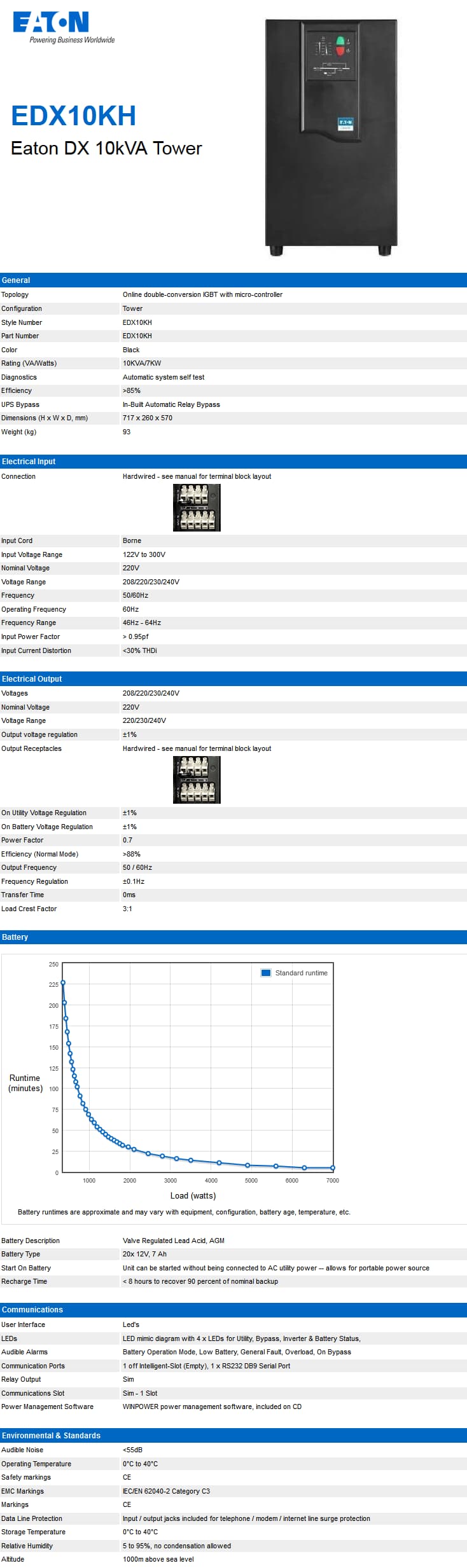Screen dimensions: 467x1568
Task: Select Audible Noise value <55dB
Action: (x=132, y=1450)
